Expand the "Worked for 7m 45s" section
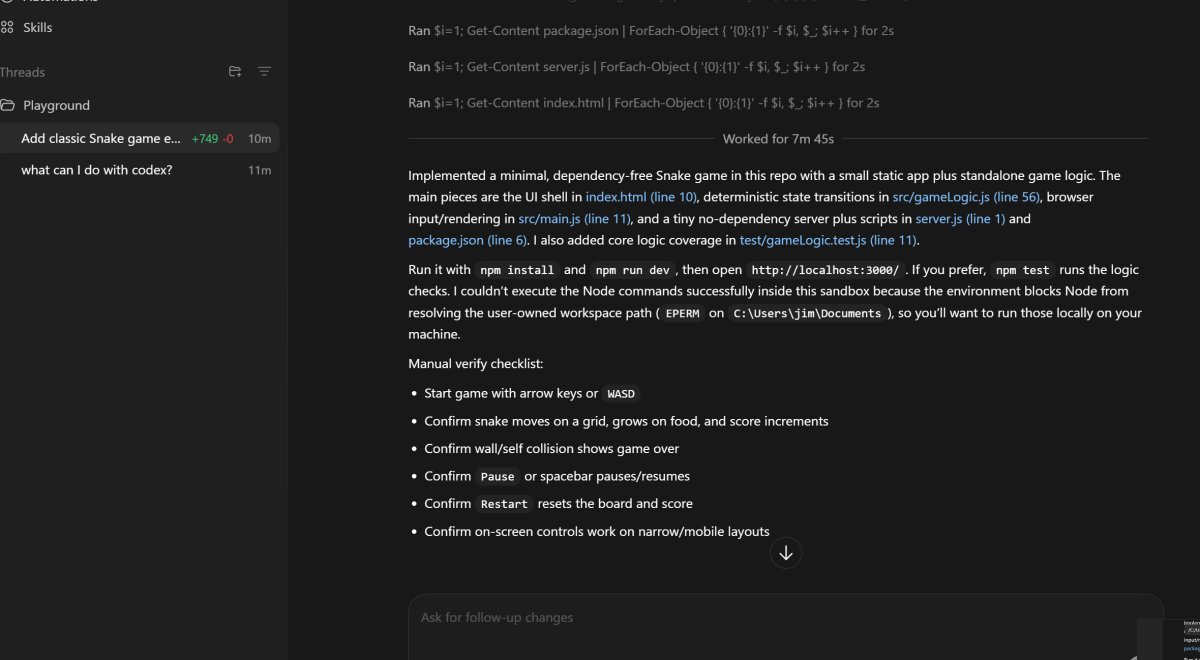This screenshot has height=660, width=1200. tap(778, 139)
